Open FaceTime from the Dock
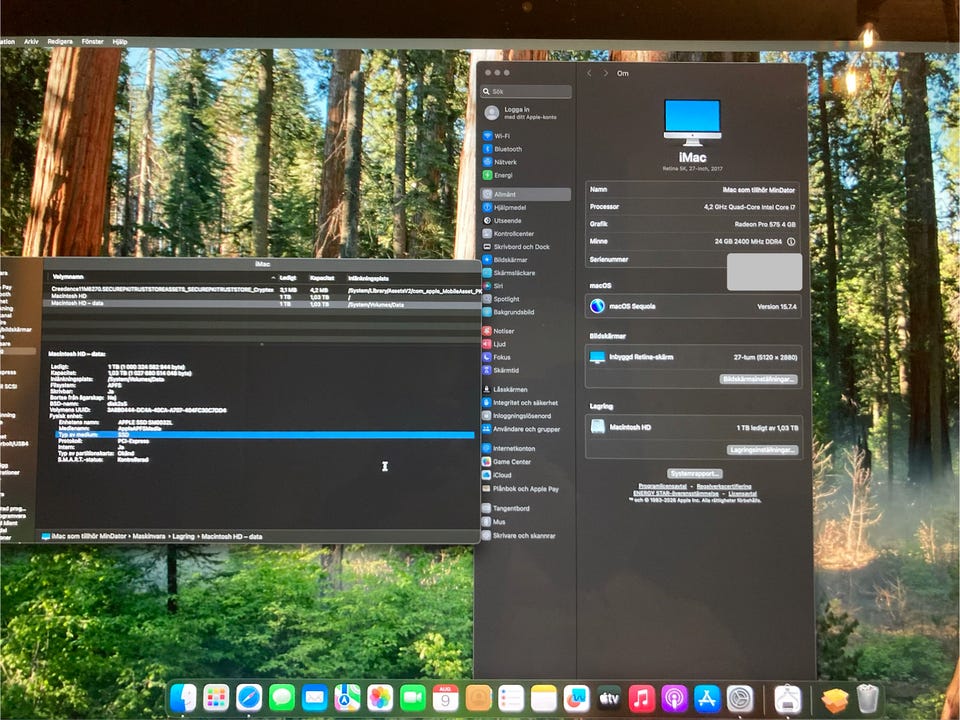The height and width of the screenshot is (720, 960). 413,698
